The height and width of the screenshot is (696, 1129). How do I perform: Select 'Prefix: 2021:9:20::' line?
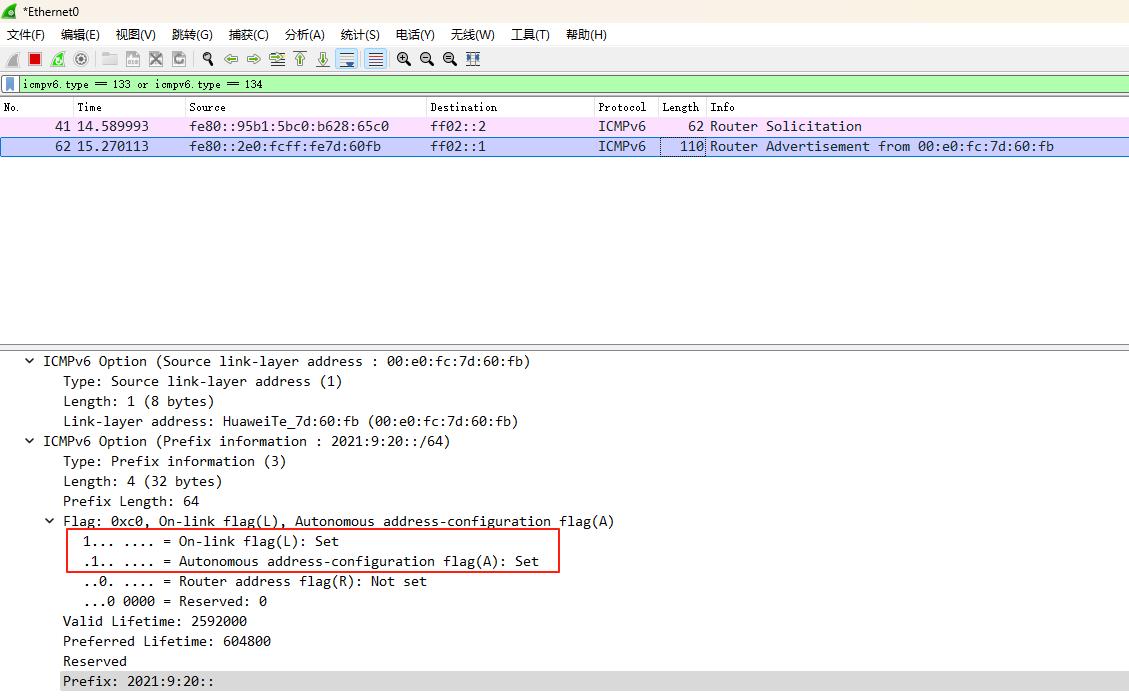point(594,682)
